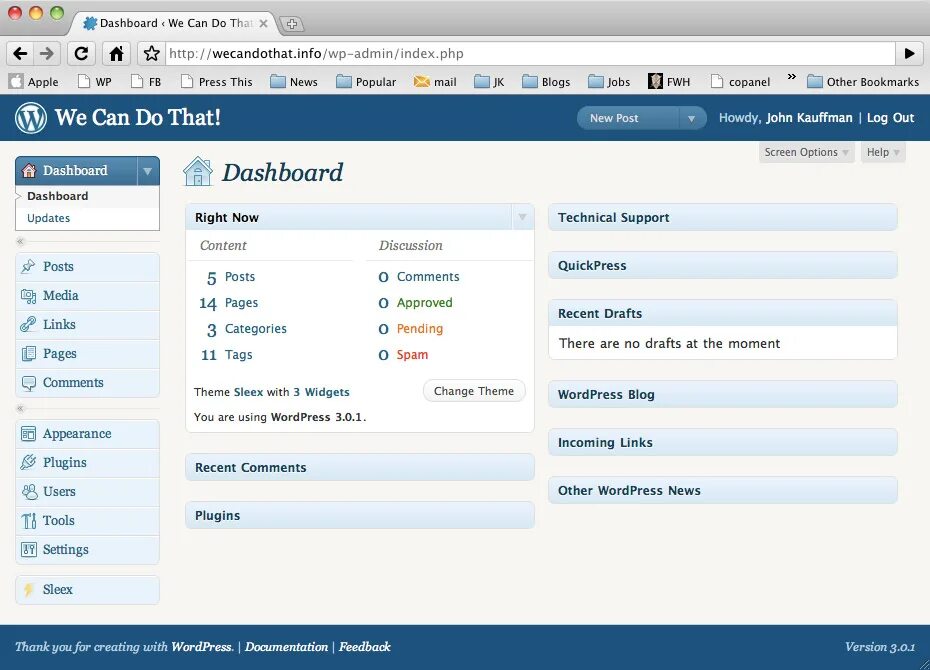Screen dimensions: 930x670
Task: Click the Media icon in sidebar
Action: point(28,295)
